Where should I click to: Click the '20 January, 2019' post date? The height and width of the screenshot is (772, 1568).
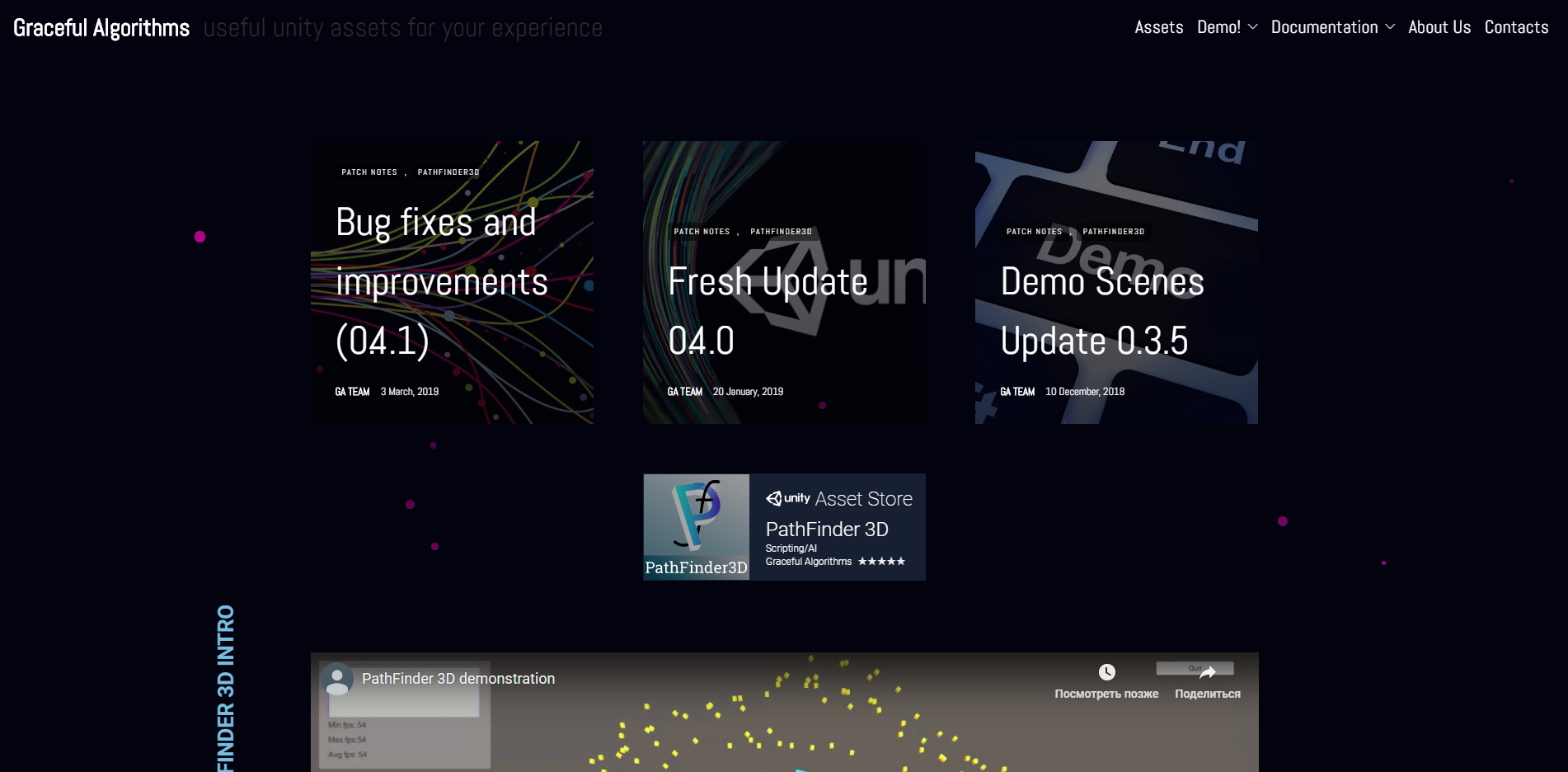coord(748,392)
